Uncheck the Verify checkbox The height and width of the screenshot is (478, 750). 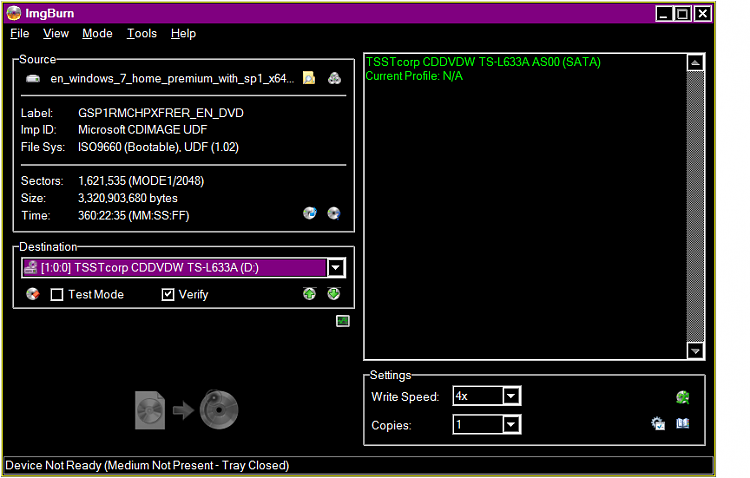pos(168,294)
